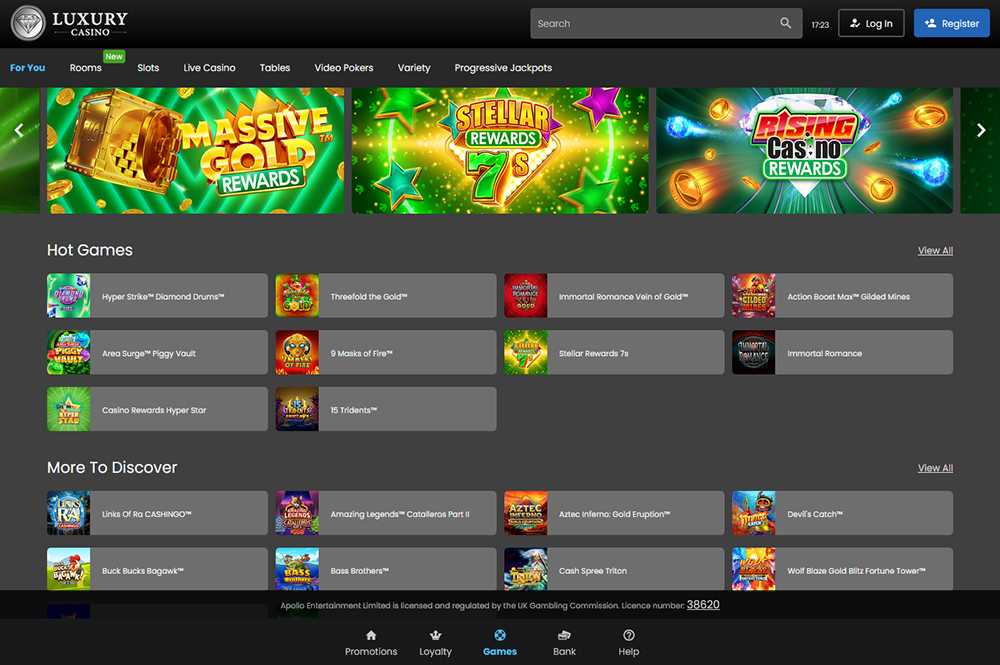View all Hot Games
The width and height of the screenshot is (1000, 665).
[x=935, y=251]
